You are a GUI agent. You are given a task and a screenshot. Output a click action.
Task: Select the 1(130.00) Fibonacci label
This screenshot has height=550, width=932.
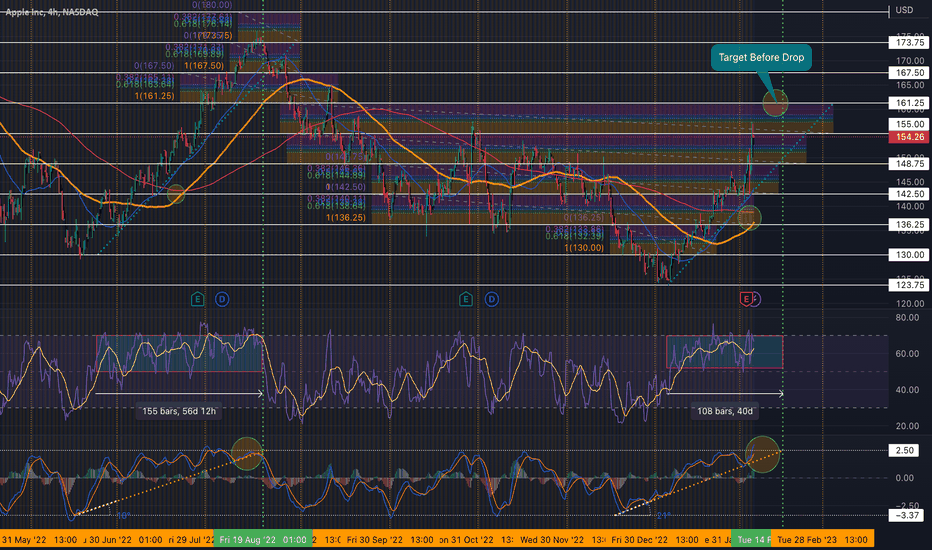tap(584, 247)
